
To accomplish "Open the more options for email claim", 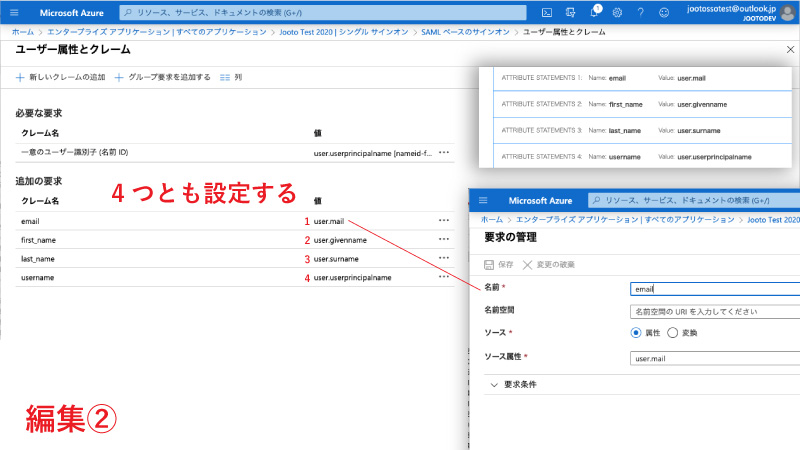I will click(x=444, y=220).
